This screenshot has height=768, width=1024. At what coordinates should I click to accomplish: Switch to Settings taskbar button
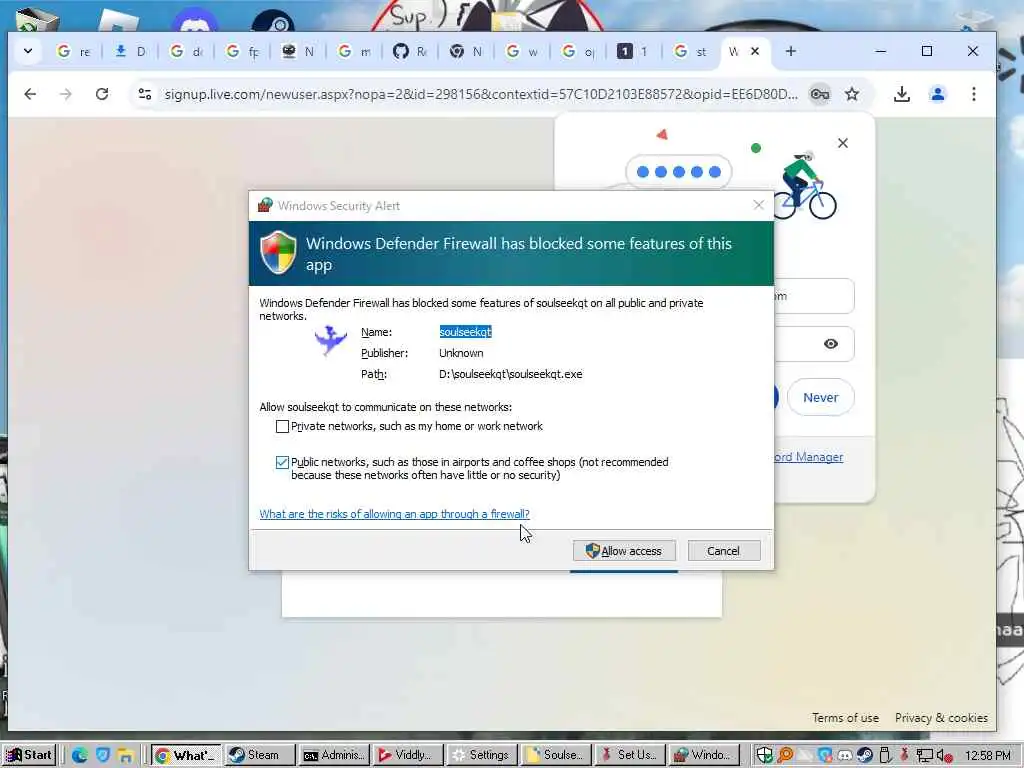pos(481,755)
